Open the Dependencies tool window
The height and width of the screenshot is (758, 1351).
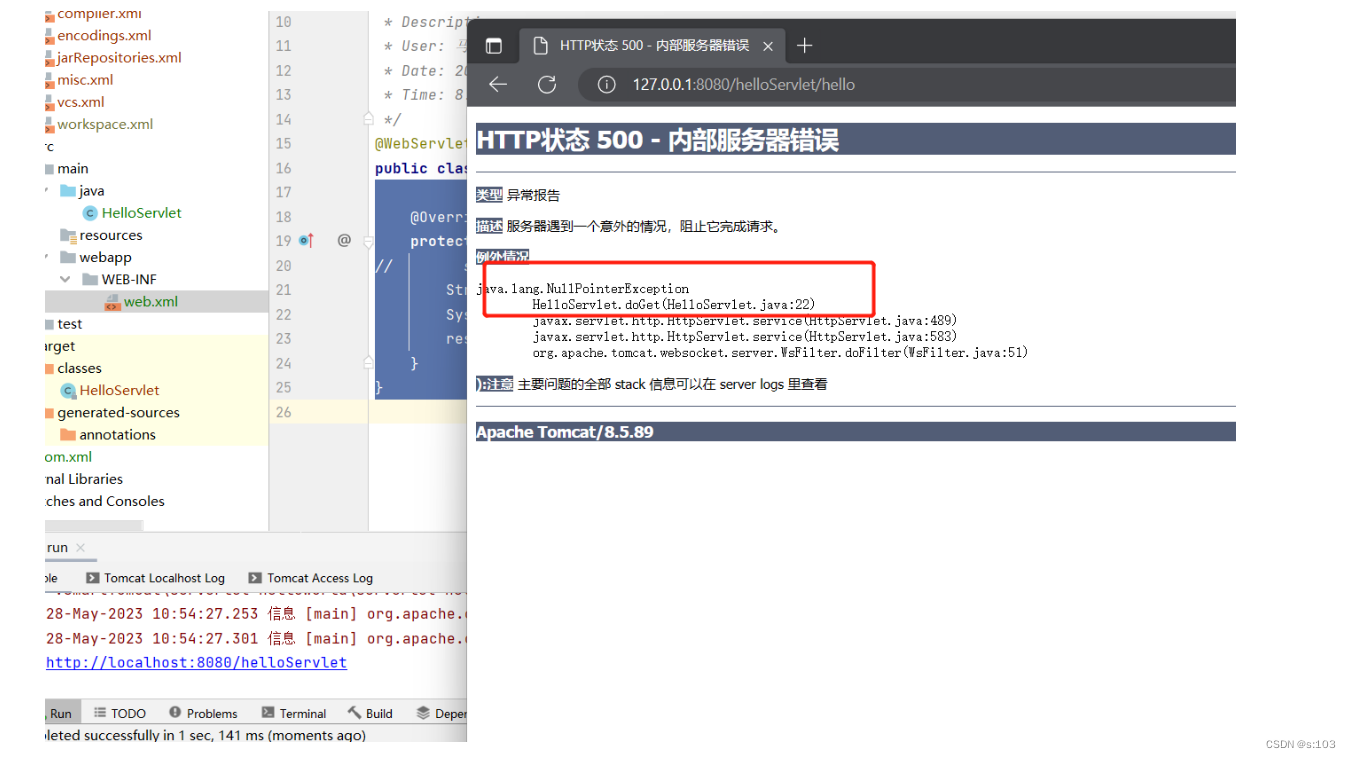pyautogui.click(x=441, y=713)
